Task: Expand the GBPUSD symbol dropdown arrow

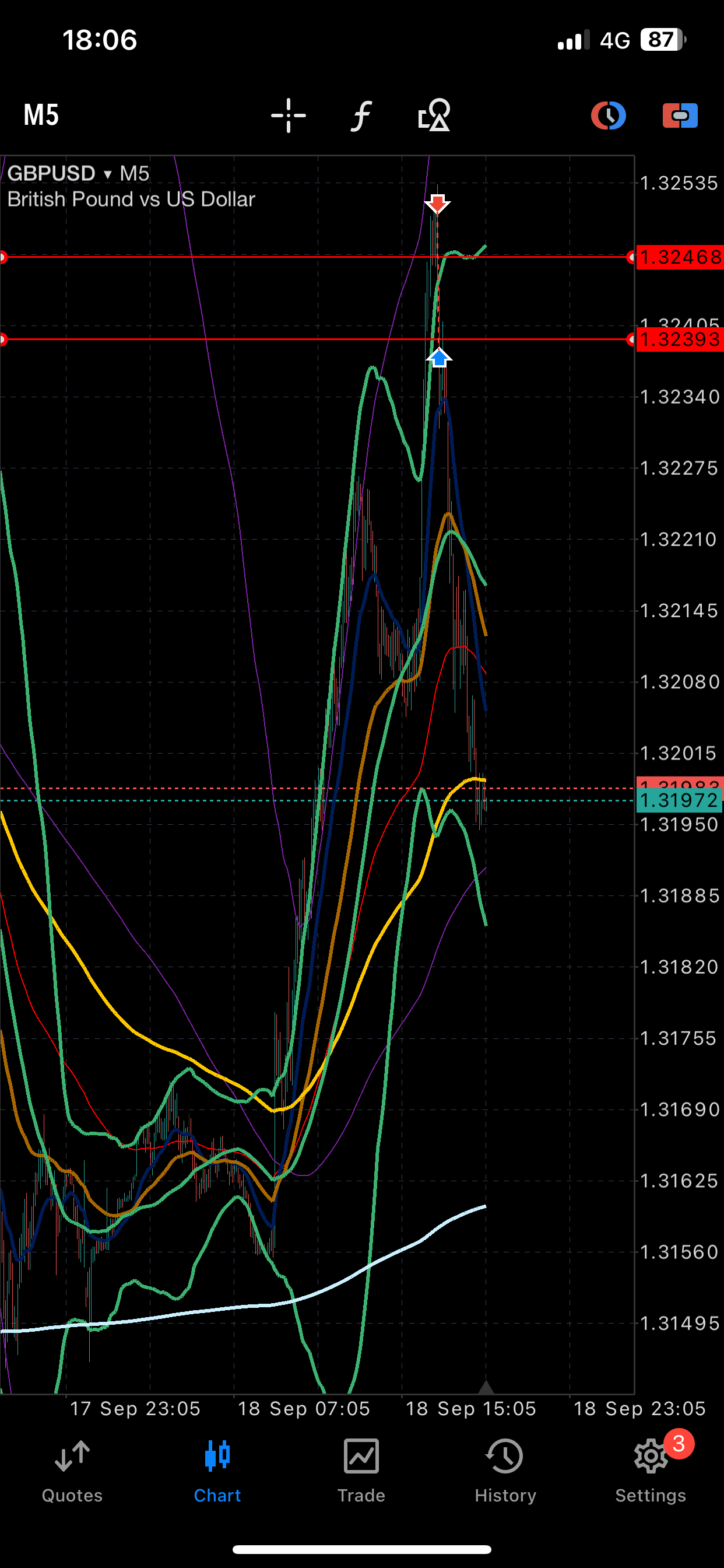Action: (x=108, y=174)
